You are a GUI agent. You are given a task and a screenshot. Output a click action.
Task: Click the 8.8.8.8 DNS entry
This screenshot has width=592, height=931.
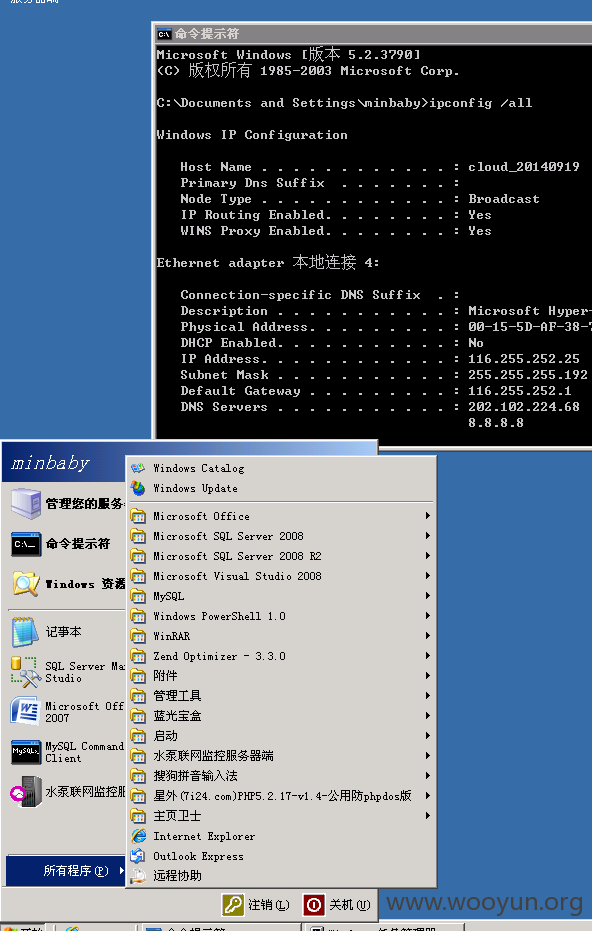click(496, 423)
